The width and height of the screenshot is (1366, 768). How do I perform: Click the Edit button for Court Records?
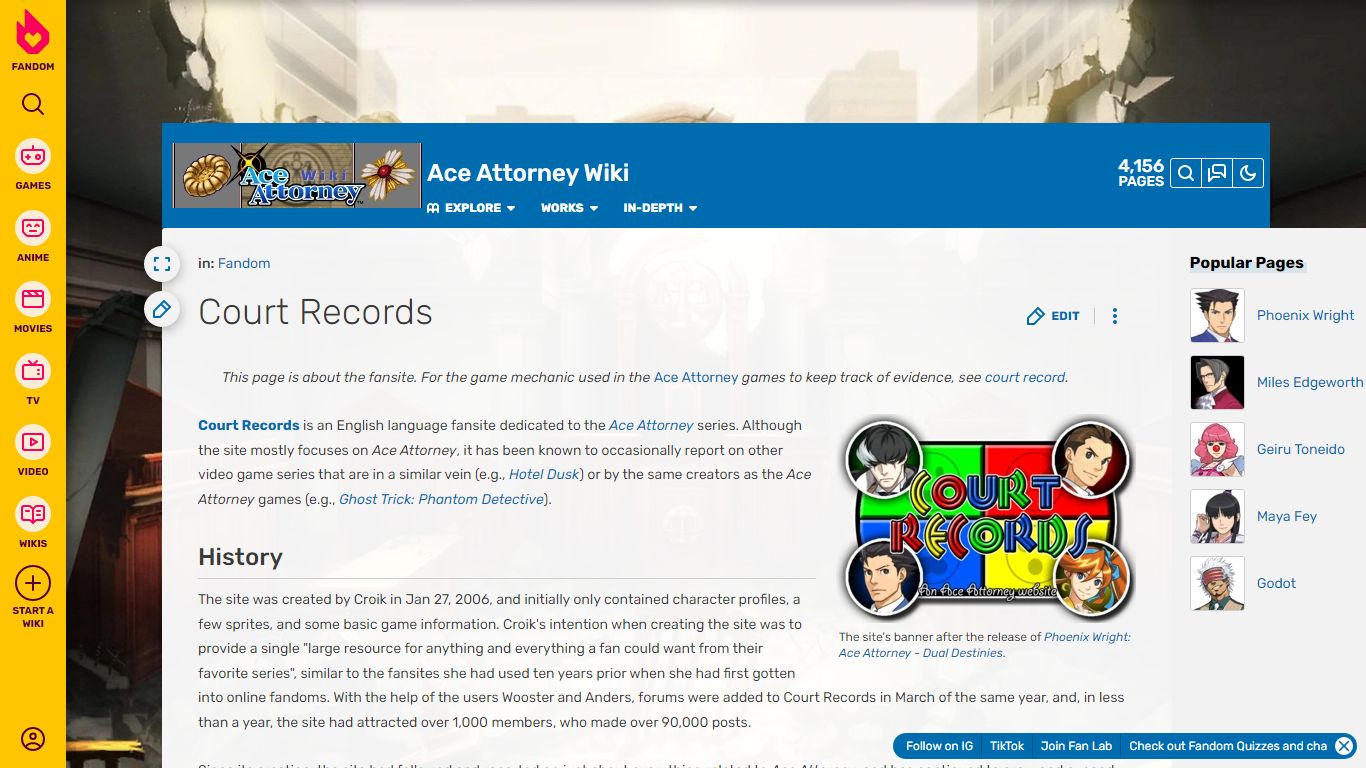[x=1053, y=316]
